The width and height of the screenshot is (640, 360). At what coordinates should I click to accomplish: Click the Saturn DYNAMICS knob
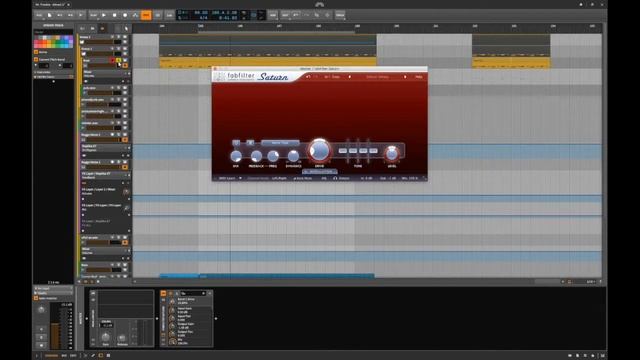(x=293, y=156)
